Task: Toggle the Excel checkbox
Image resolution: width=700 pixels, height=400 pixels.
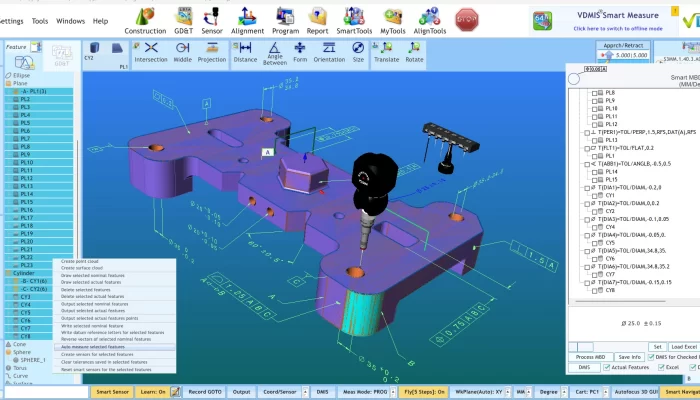Action: click(662, 367)
